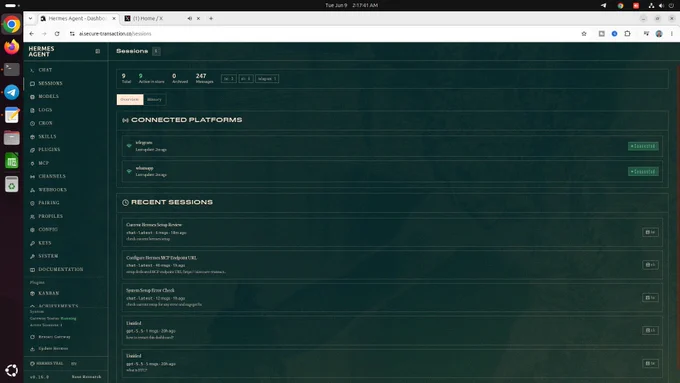
Task: Click the address bar URL
Action: tap(115, 33)
